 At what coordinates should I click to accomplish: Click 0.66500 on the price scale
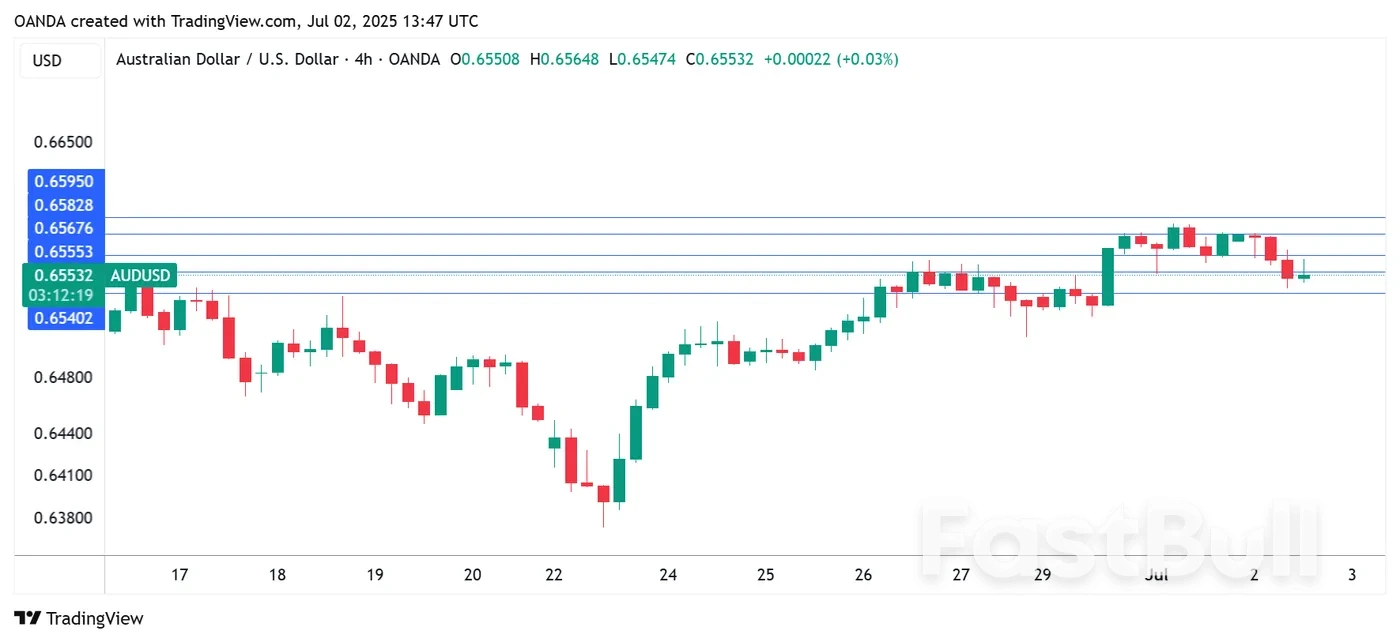click(64, 142)
